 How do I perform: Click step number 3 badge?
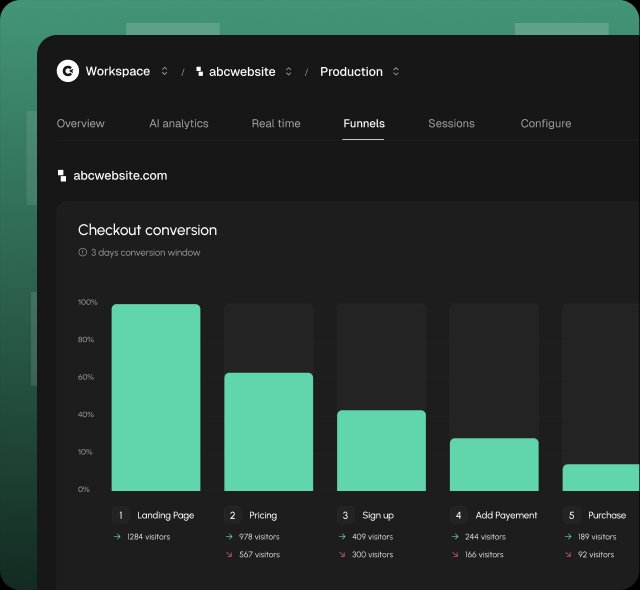[345, 515]
